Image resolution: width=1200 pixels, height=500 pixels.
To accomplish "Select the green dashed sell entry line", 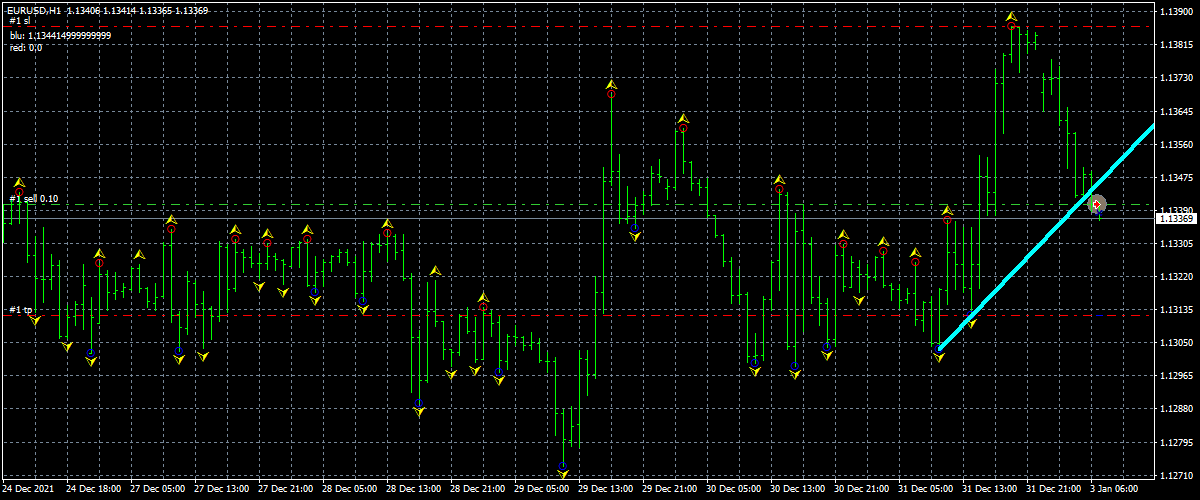I will (x=500, y=205).
